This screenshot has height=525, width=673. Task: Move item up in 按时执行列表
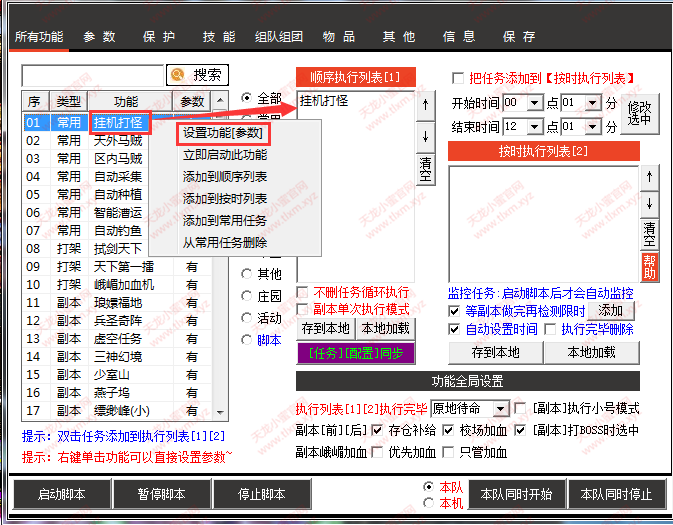click(649, 176)
